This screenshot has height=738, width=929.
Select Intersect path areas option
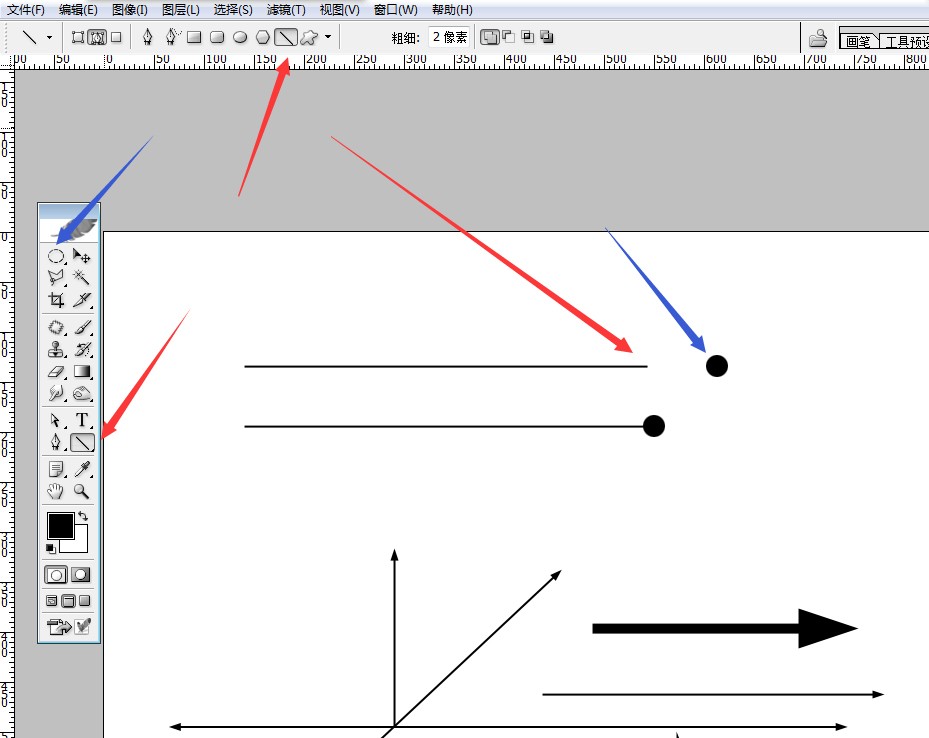pos(527,37)
